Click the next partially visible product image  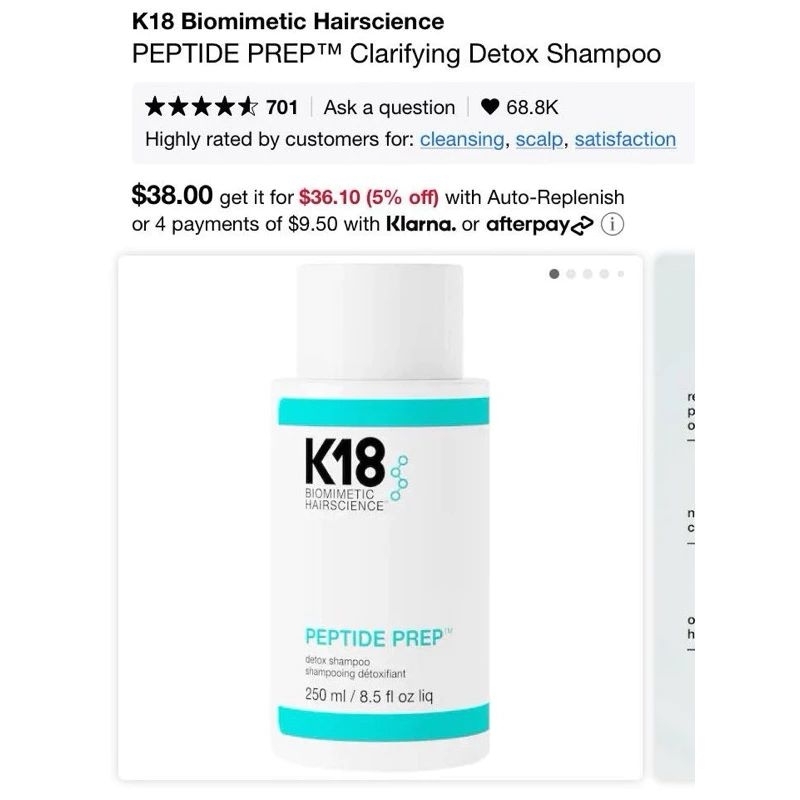[x=674, y=517]
